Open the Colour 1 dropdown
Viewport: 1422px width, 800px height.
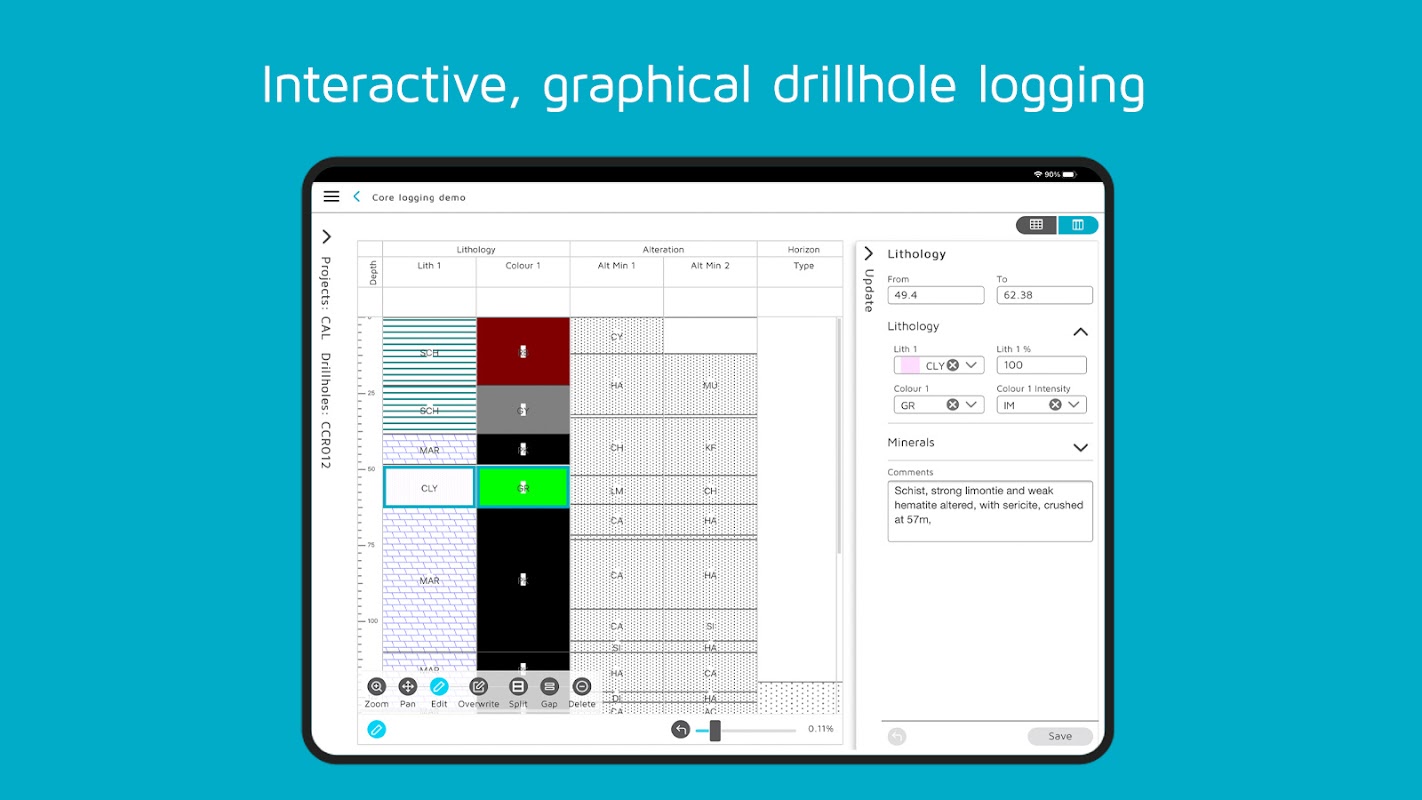pyautogui.click(x=971, y=405)
